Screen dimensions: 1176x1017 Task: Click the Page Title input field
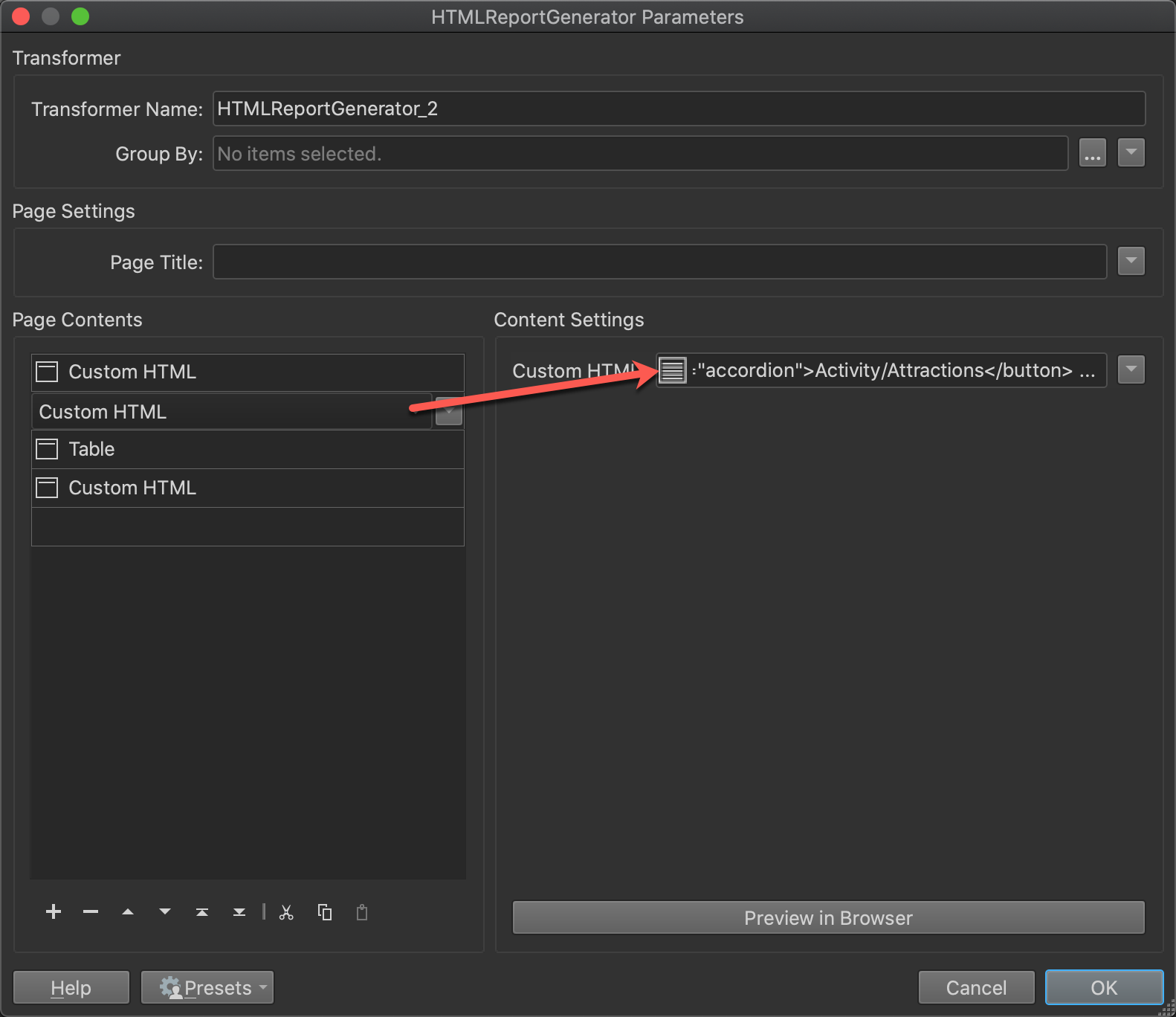(659, 262)
